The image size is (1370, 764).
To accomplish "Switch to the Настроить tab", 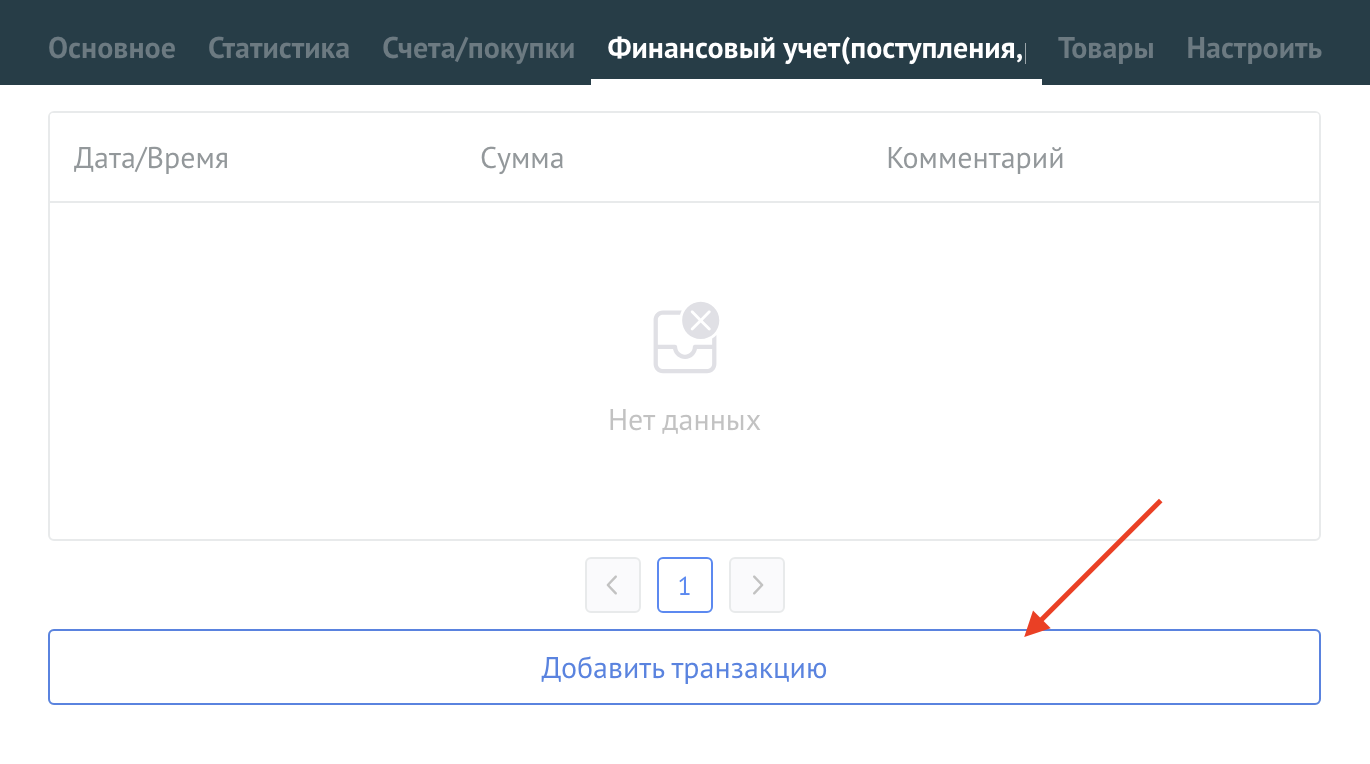I will pos(1254,48).
